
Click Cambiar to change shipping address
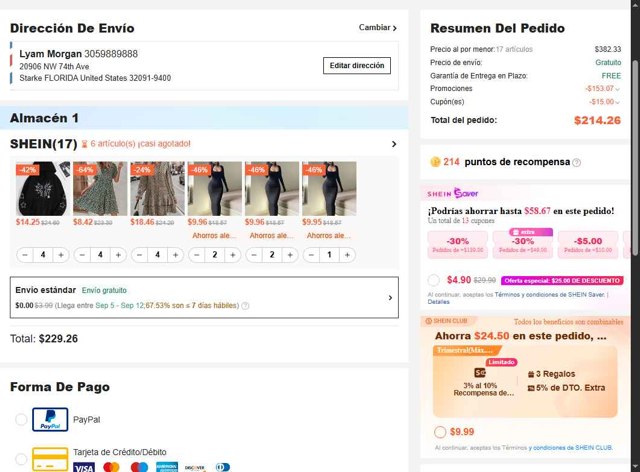click(378, 28)
